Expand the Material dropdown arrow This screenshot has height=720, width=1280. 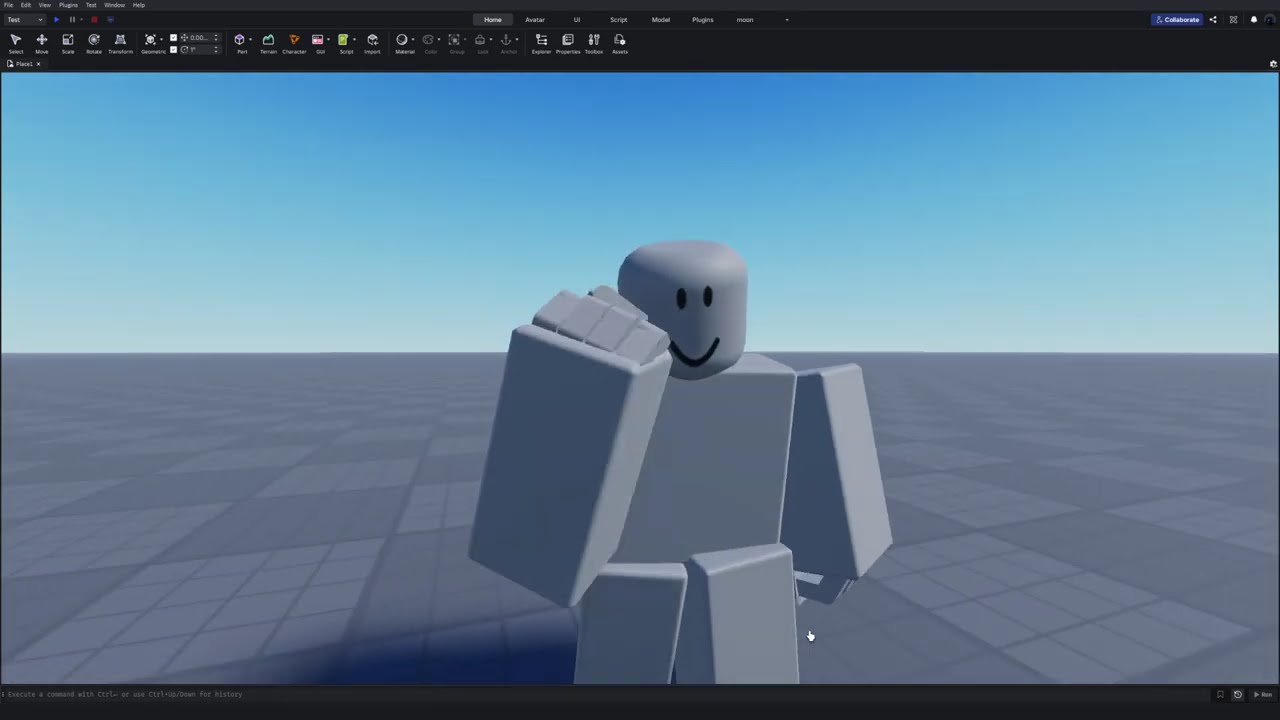tap(413, 40)
